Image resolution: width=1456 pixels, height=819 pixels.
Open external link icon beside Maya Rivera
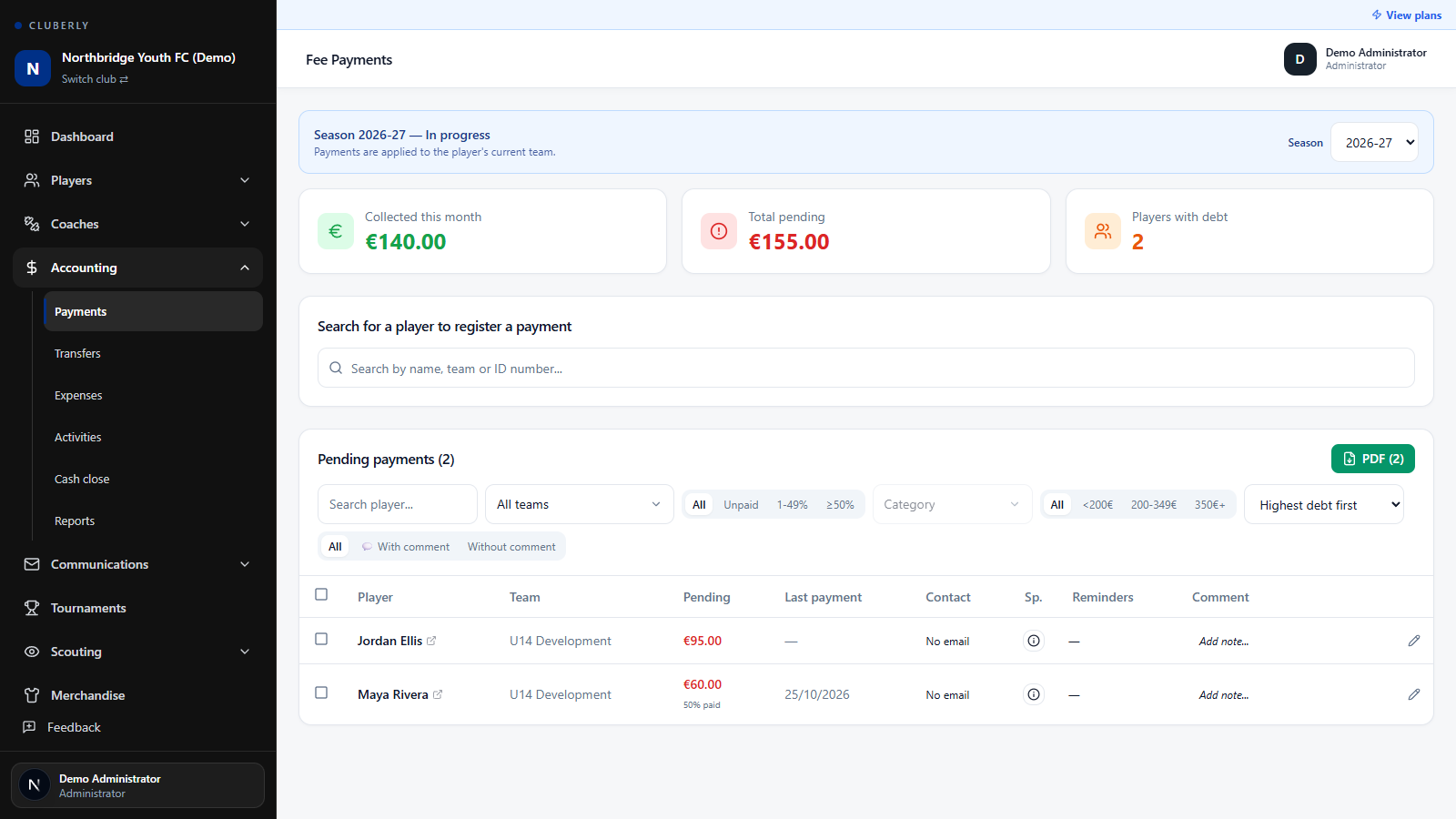point(438,694)
